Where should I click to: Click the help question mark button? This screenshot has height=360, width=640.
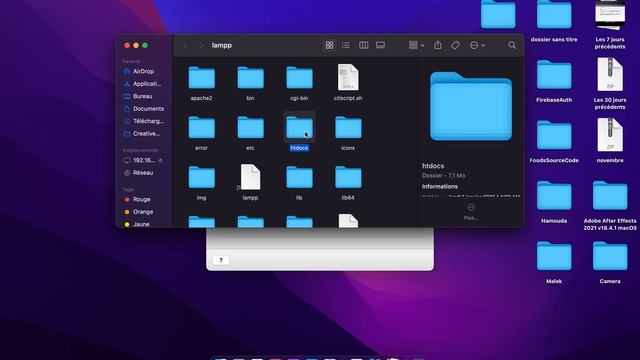(x=221, y=260)
